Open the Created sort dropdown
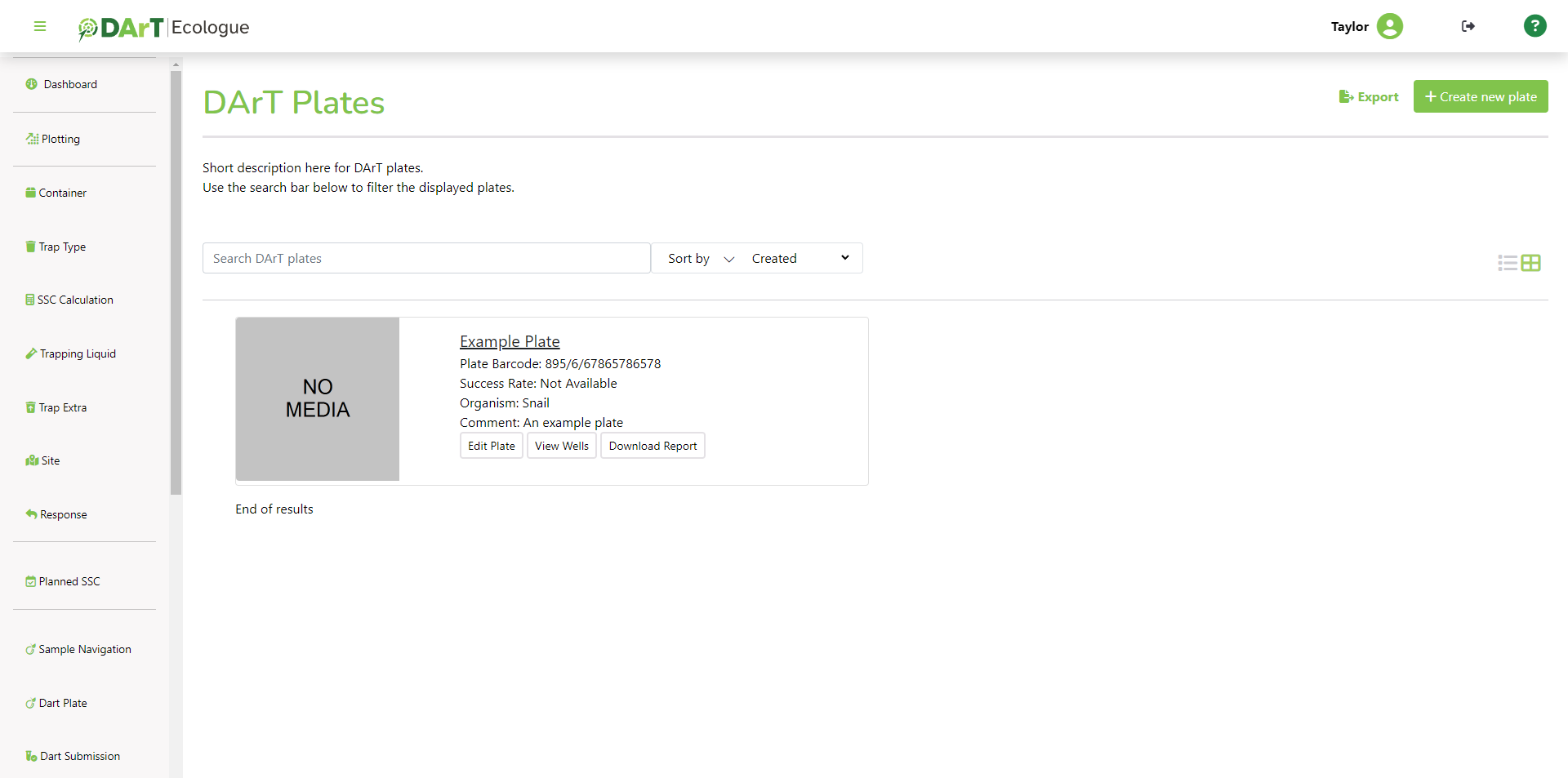The width and height of the screenshot is (1568, 778). point(800,258)
